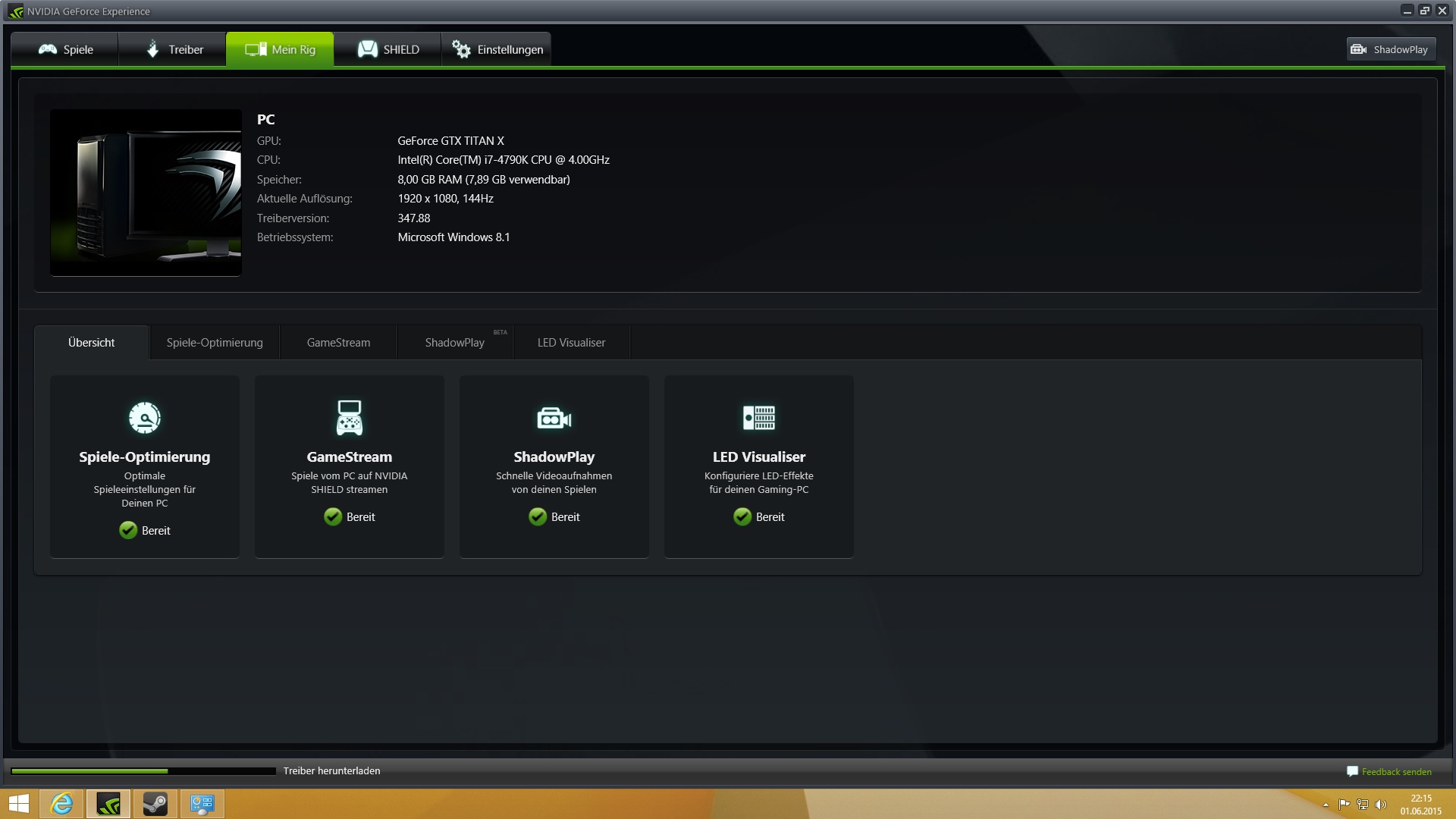
Task: Click the SHIELD device tab icon
Action: click(368, 49)
